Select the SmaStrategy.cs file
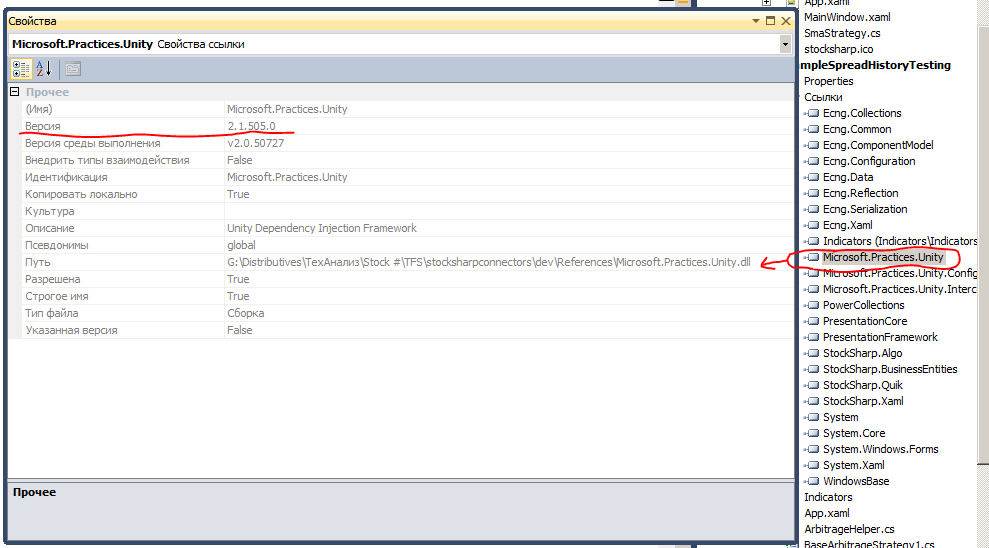This screenshot has width=989, height=548. (x=842, y=33)
